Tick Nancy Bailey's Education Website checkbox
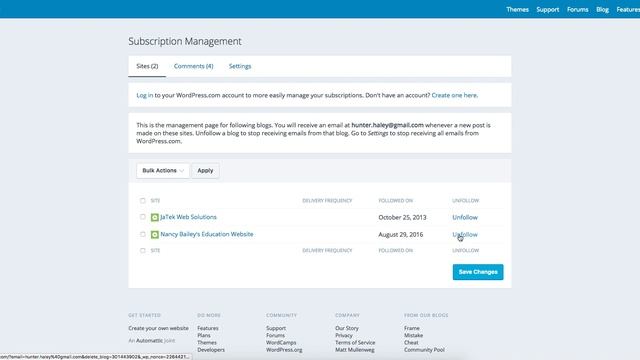This screenshot has height=360, width=640. [142, 234]
